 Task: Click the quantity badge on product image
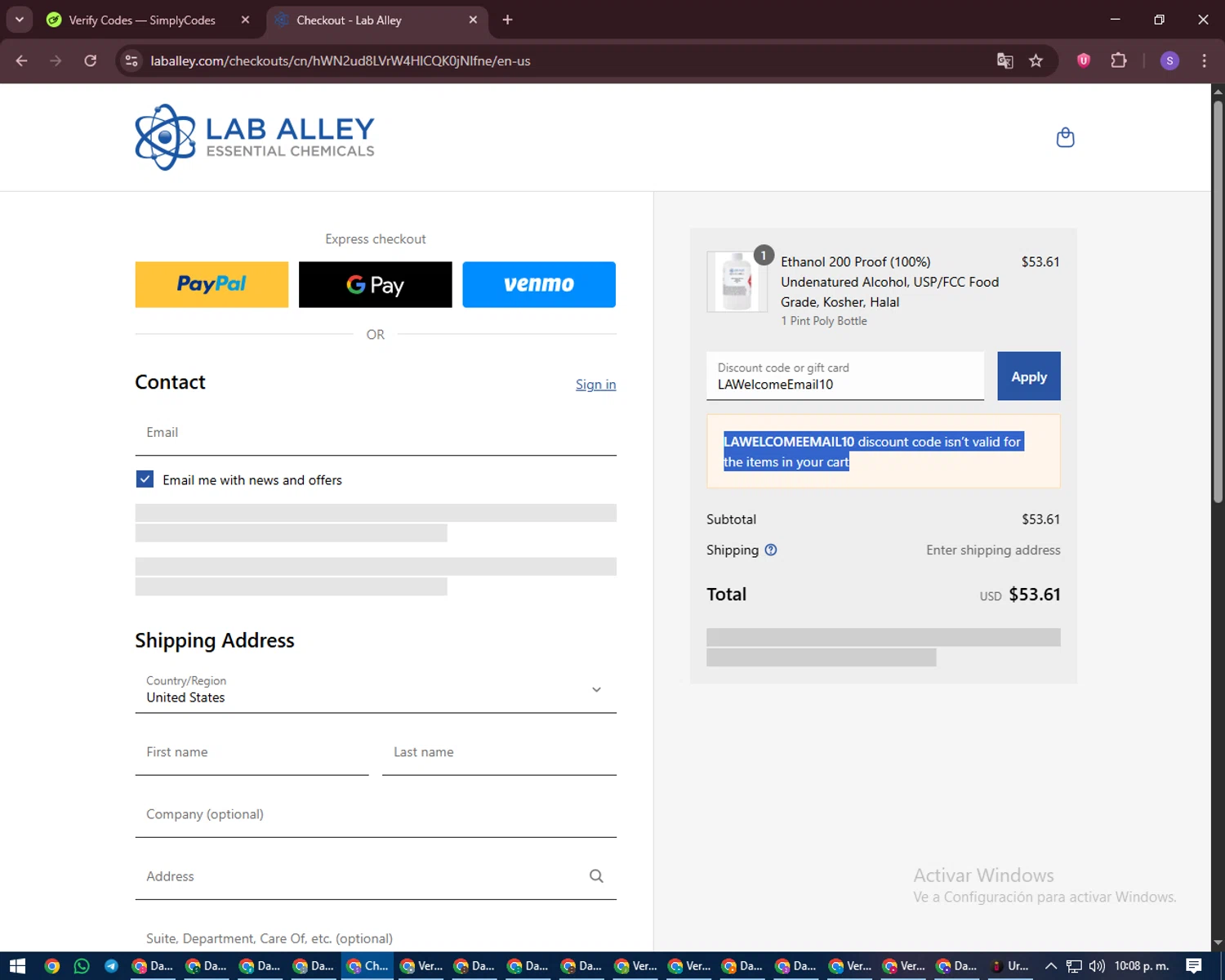[764, 255]
